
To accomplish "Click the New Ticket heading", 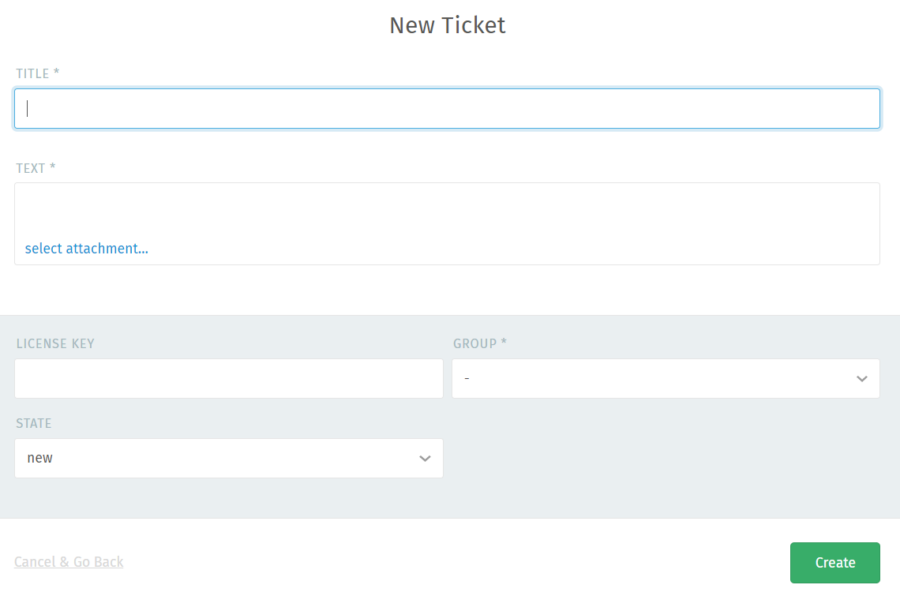I will pos(447,25).
